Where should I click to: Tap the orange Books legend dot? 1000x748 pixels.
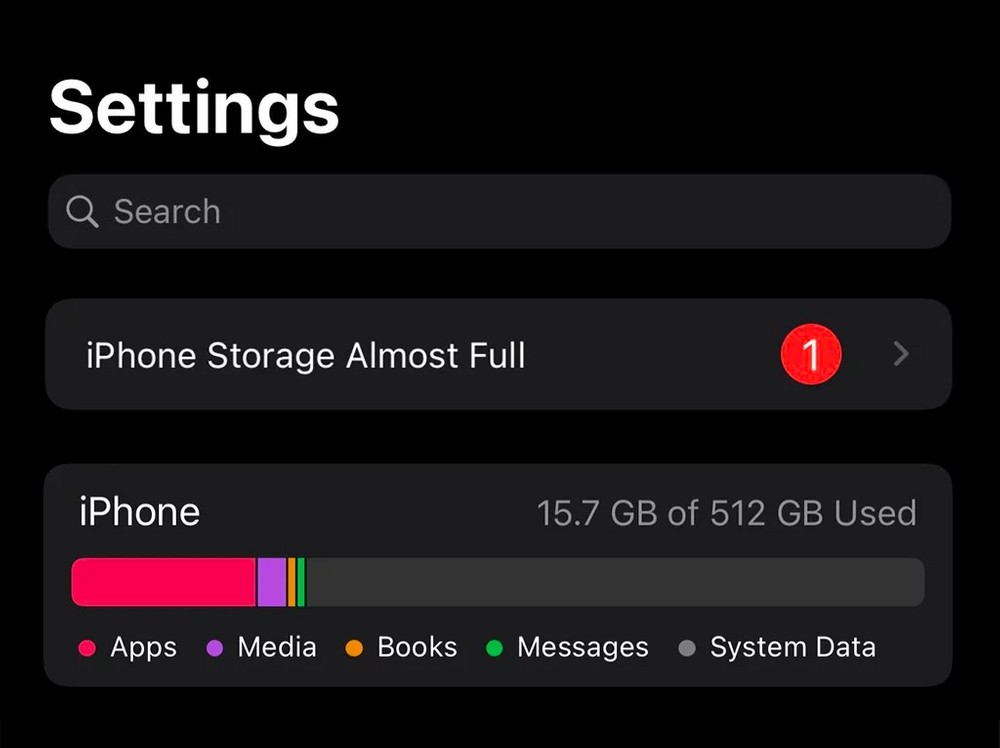(354, 649)
